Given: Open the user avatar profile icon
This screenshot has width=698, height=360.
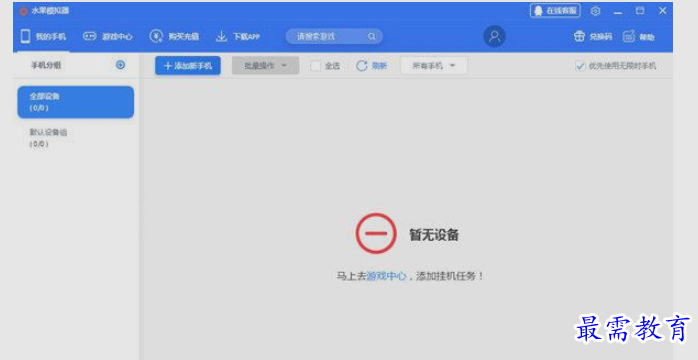Looking at the screenshot, I should (495, 36).
